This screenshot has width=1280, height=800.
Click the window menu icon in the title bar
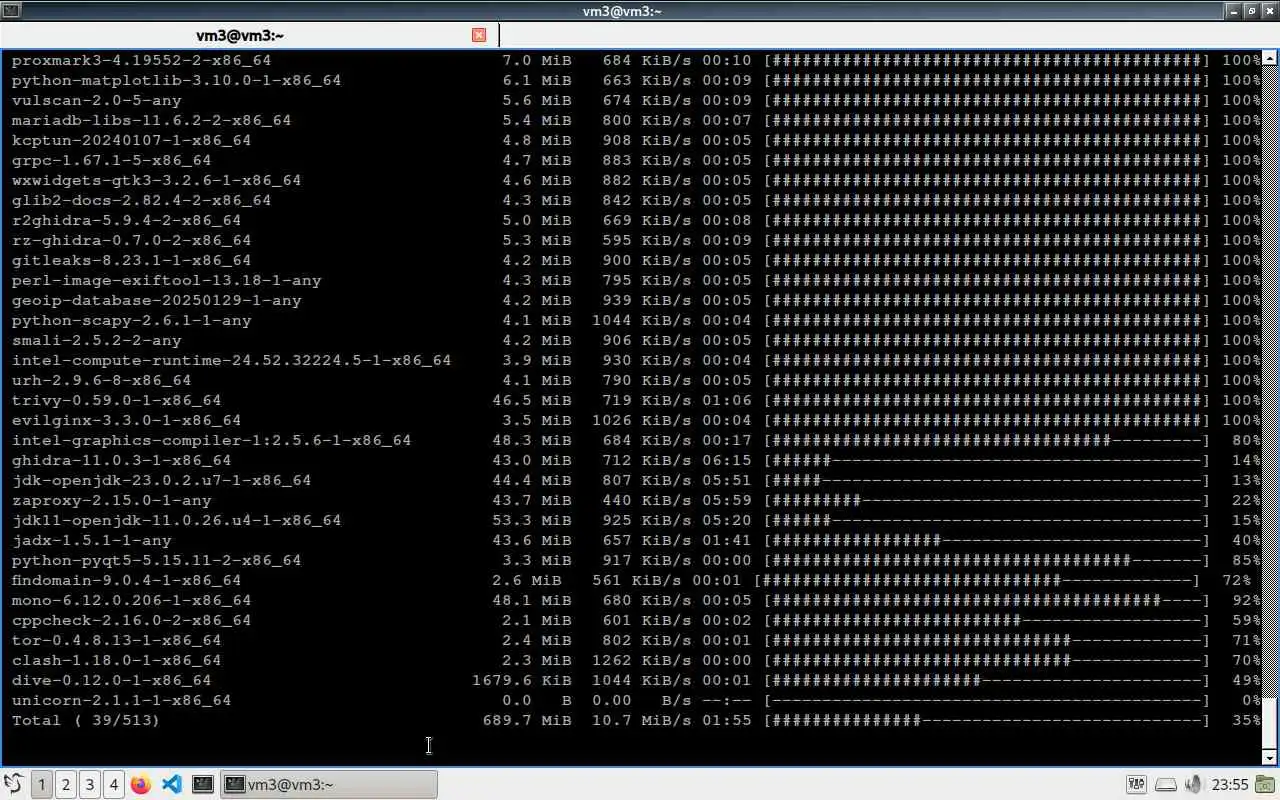click(11, 11)
